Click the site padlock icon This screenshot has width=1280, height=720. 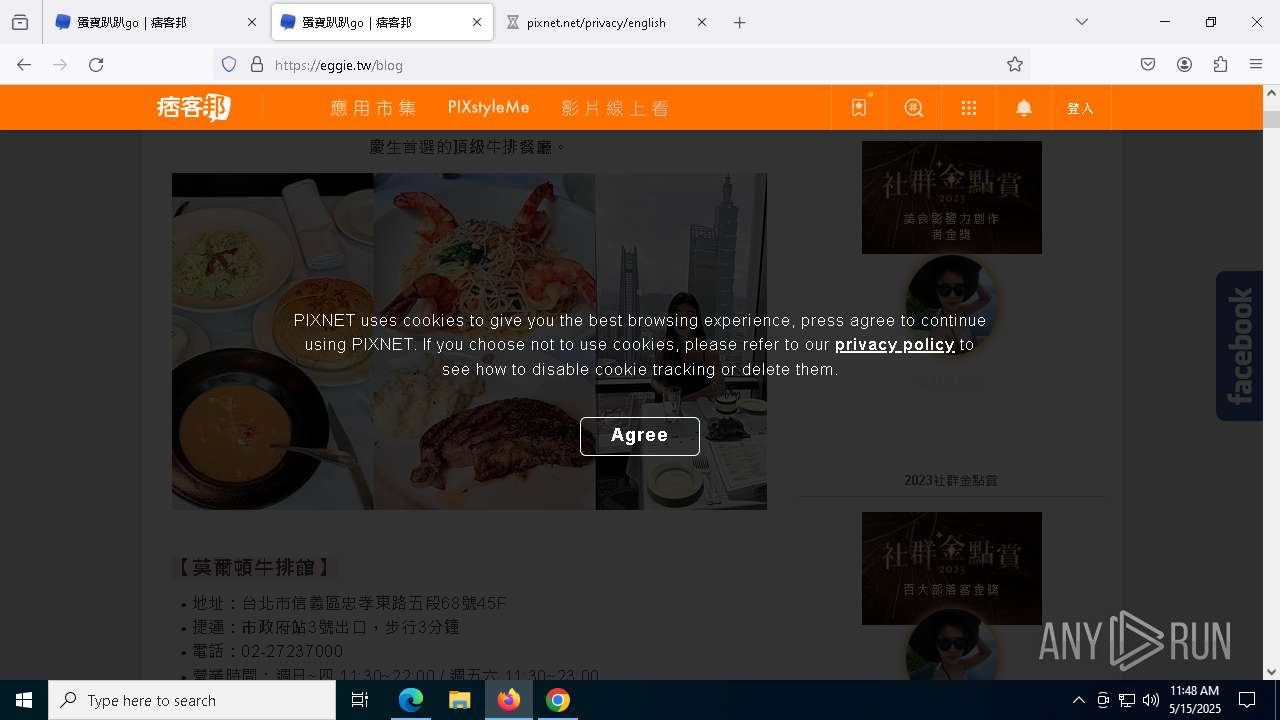click(x=257, y=65)
